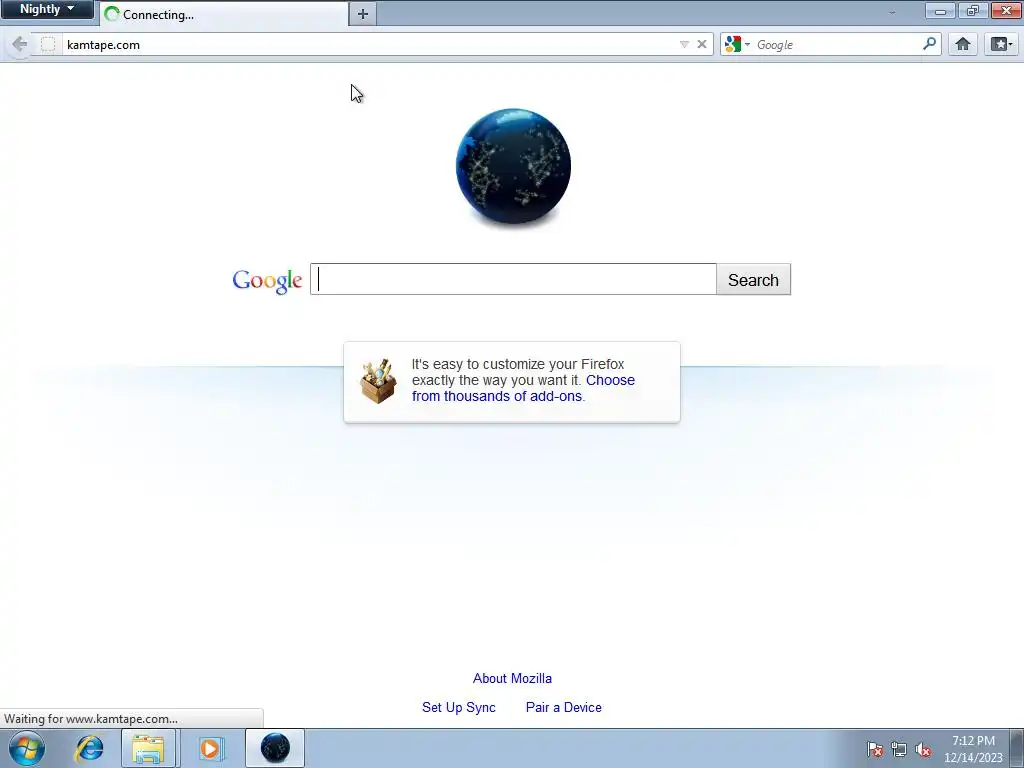
Task: Open the bookmarks menu button
Action: [x=1001, y=44]
